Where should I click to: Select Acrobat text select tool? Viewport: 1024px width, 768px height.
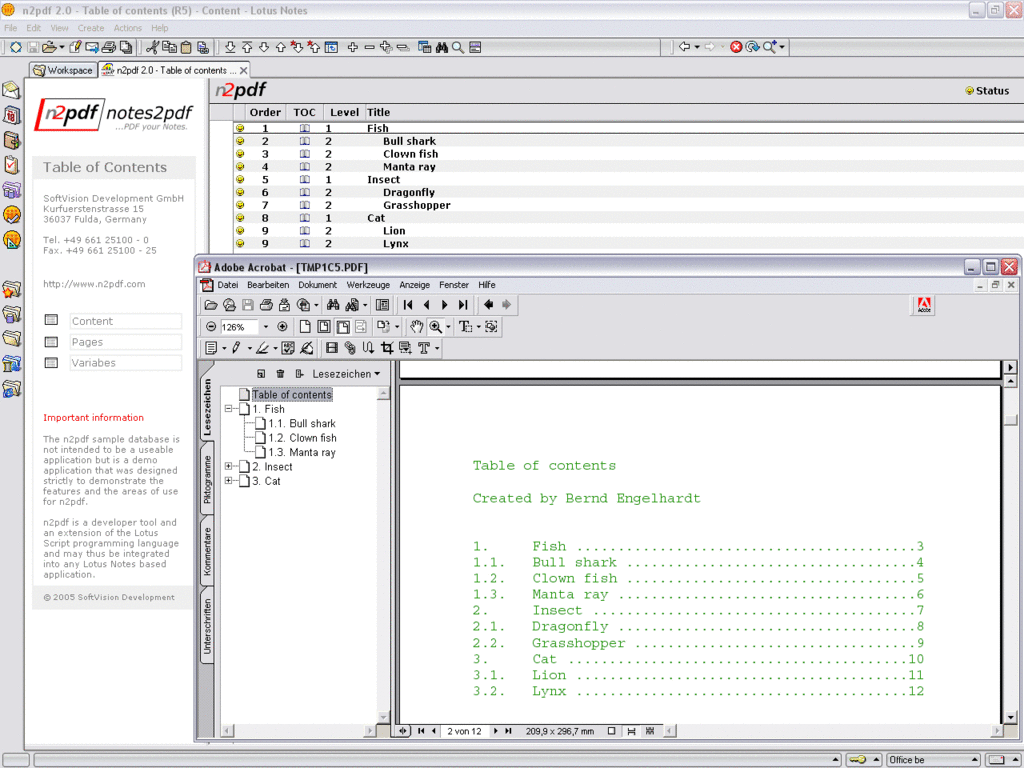click(x=465, y=327)
